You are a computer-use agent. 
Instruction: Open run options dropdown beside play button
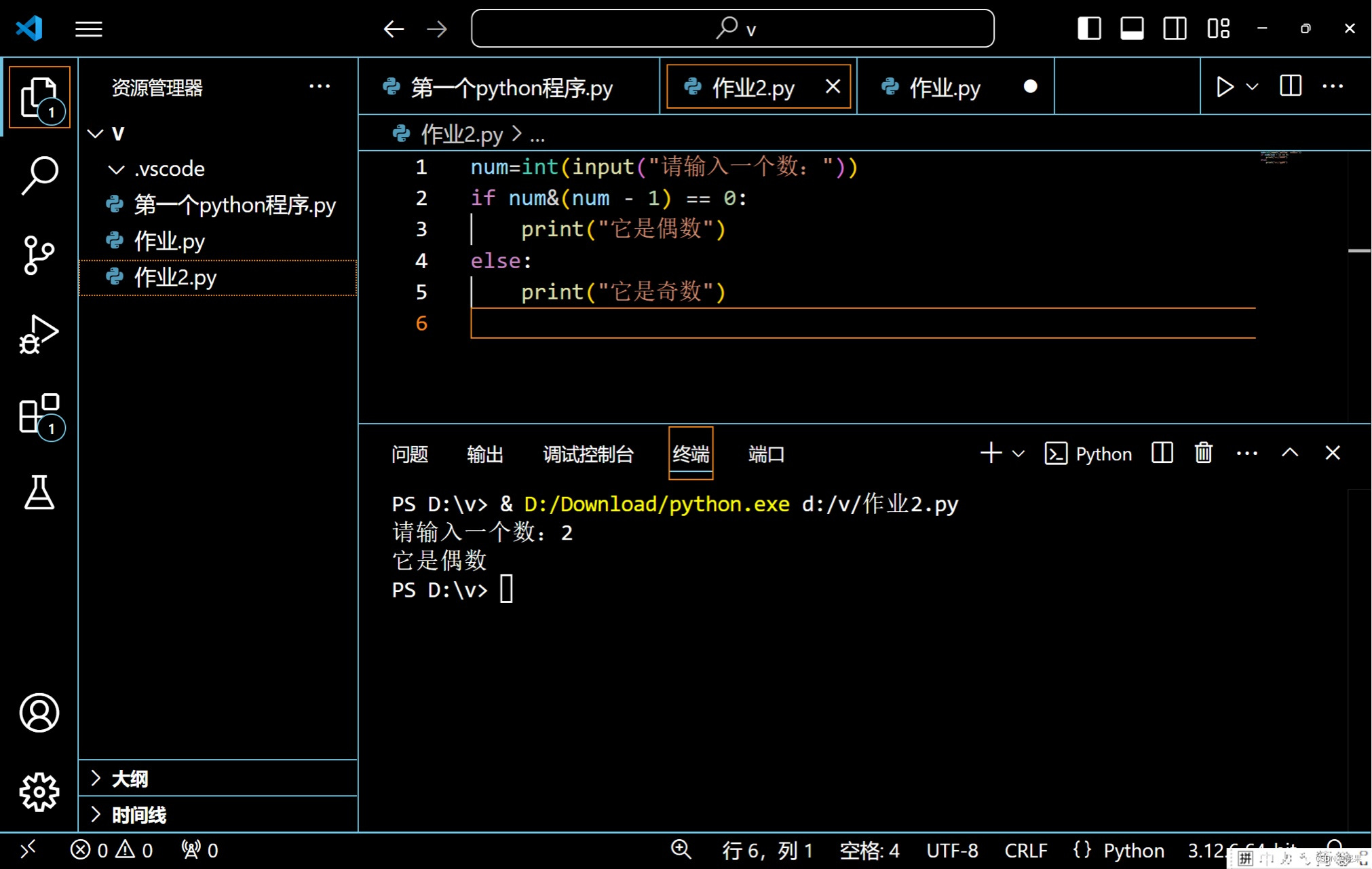(1252, 87)
